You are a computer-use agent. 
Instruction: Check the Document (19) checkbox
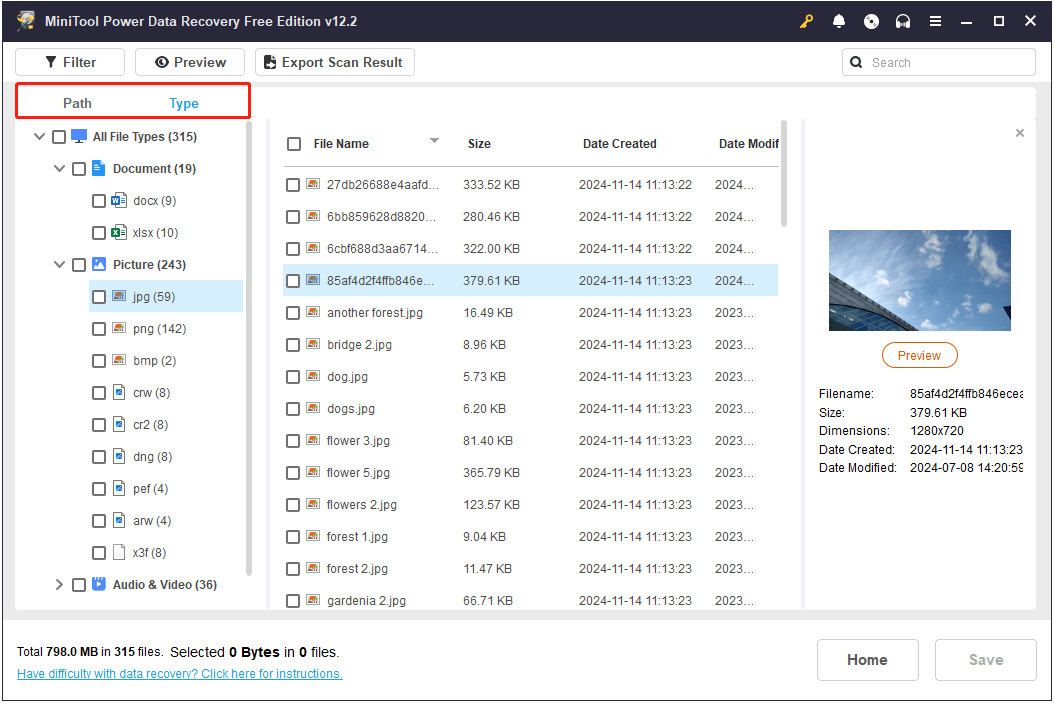[79, 169]
